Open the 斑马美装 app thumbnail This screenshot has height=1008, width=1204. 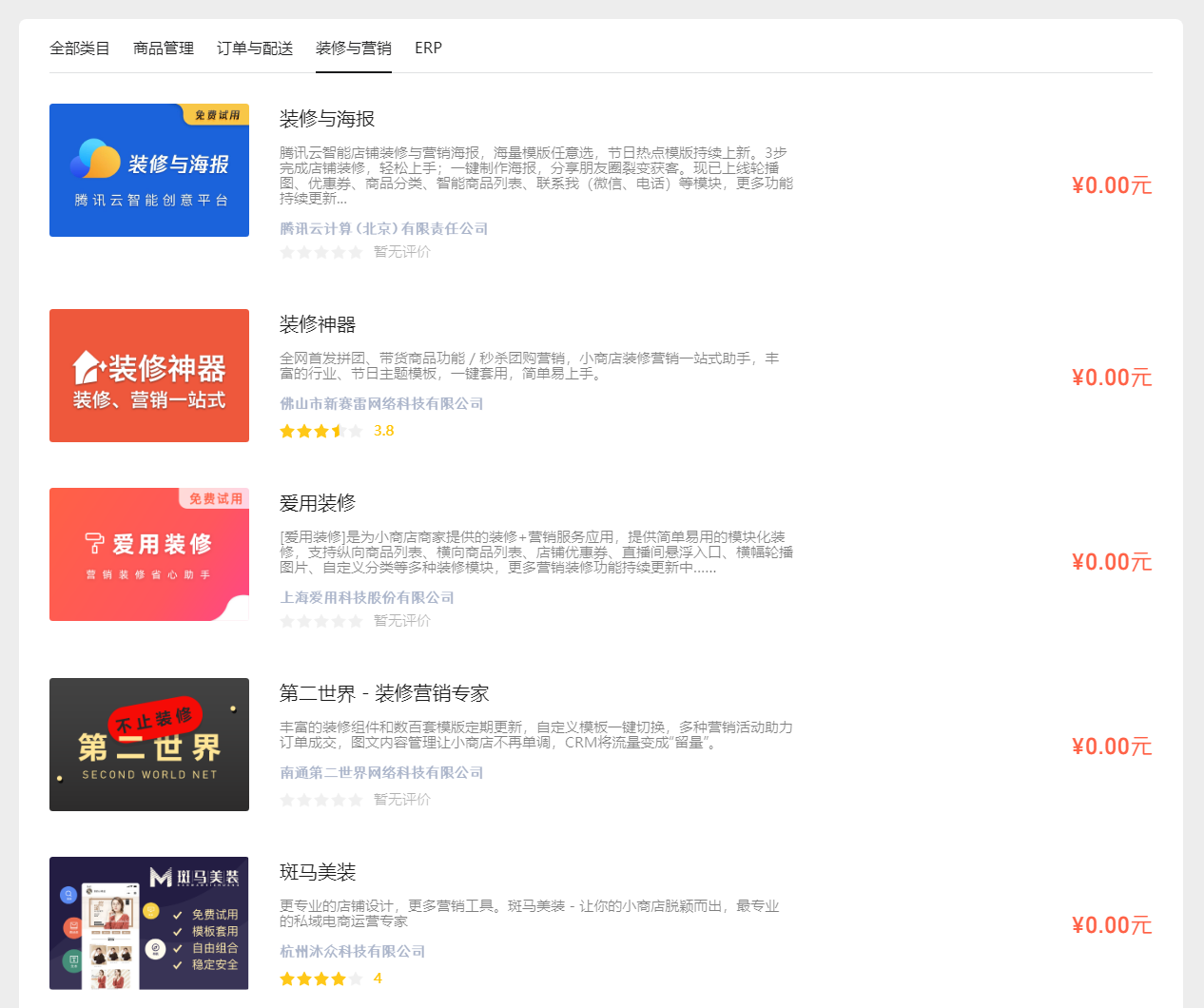tap(149, 923)
